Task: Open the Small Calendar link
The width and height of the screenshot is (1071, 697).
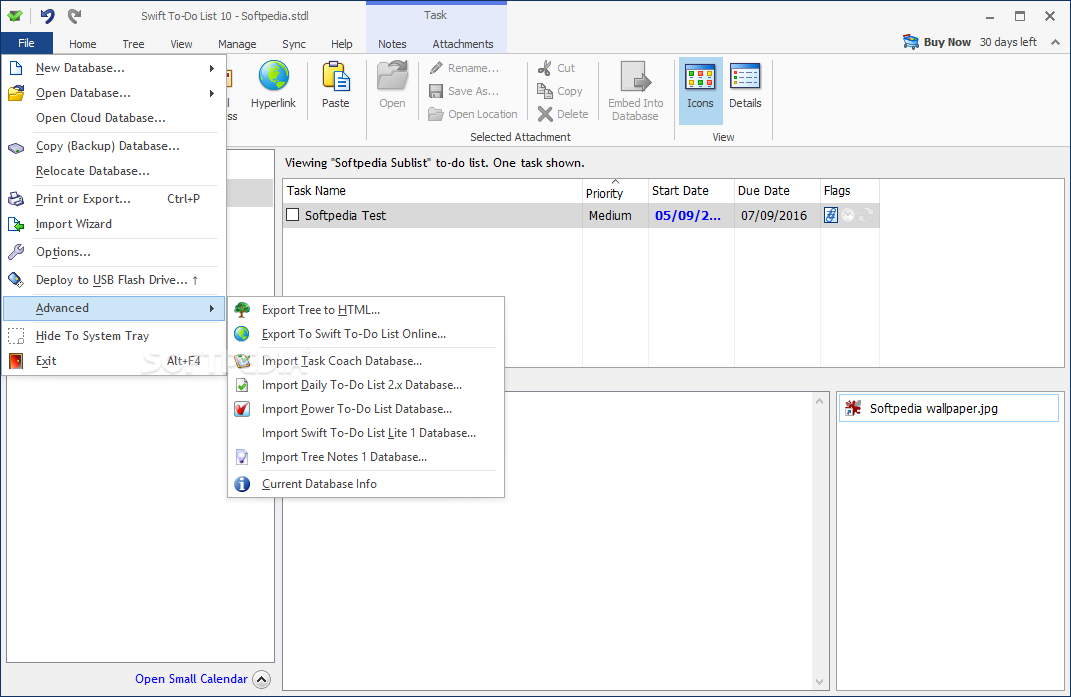Action: click(191, 679)
